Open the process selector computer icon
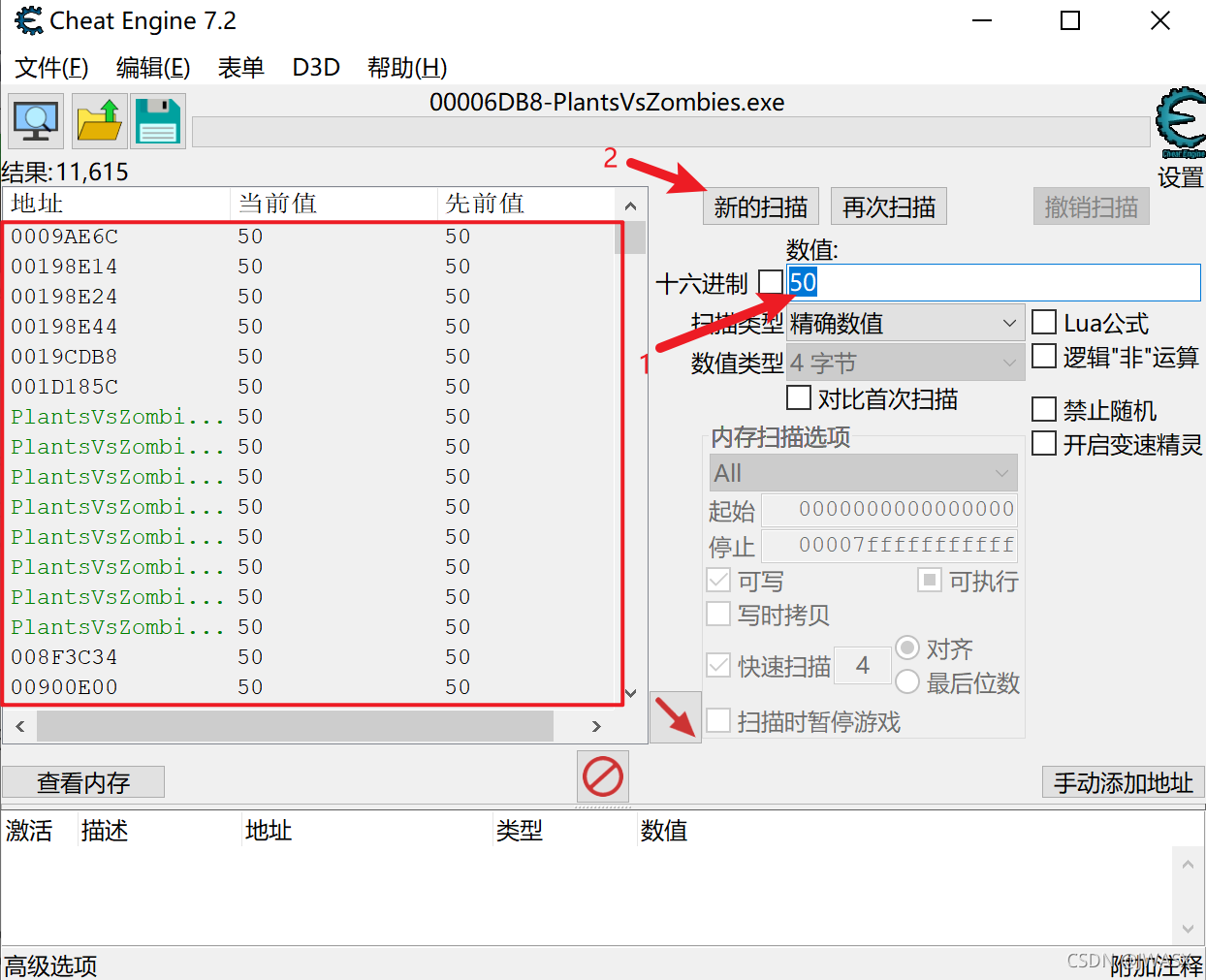The image size is (1206, 980). coord(36,121)
